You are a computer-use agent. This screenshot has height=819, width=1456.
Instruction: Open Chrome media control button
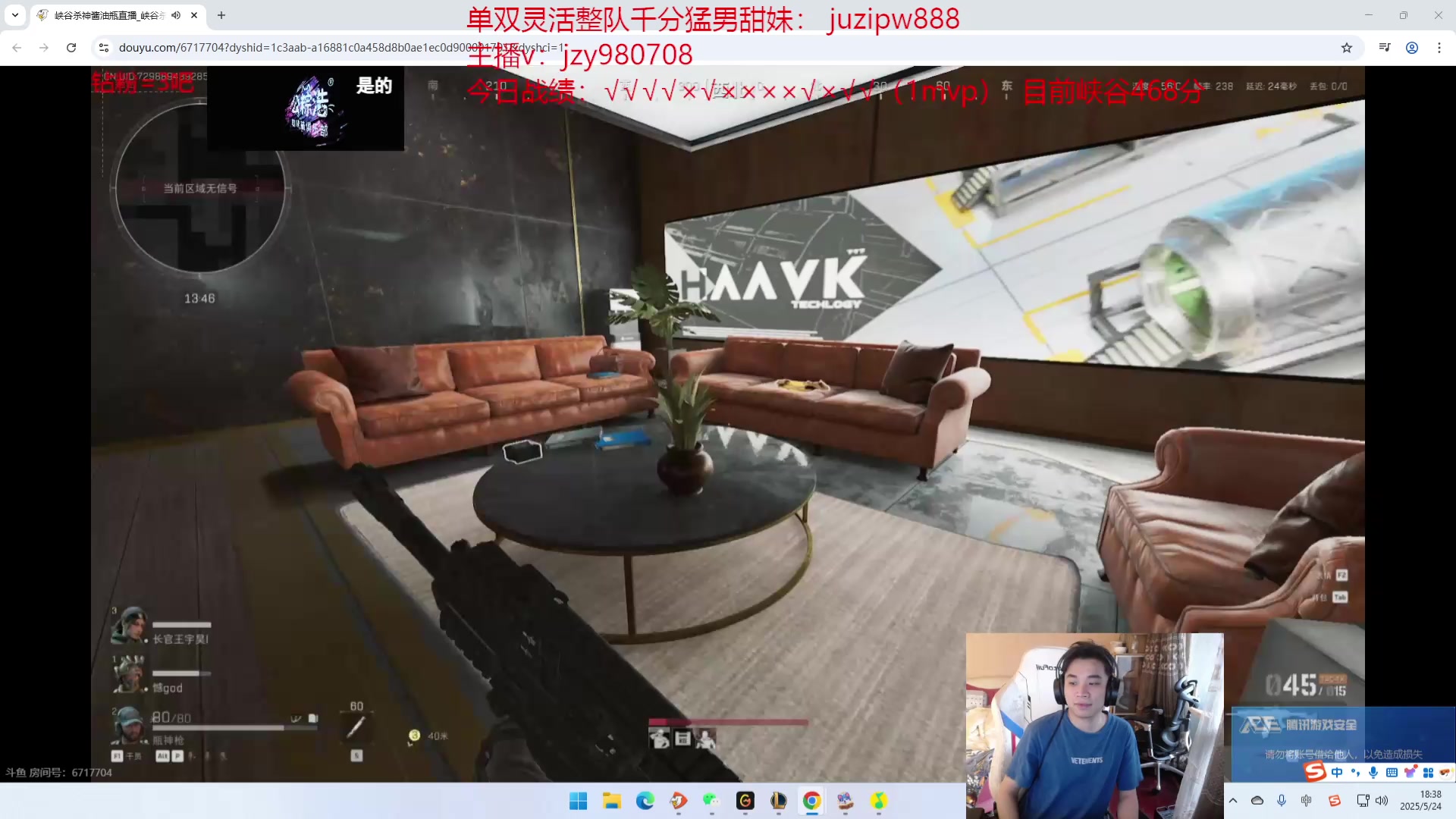tap(1385, 47)
